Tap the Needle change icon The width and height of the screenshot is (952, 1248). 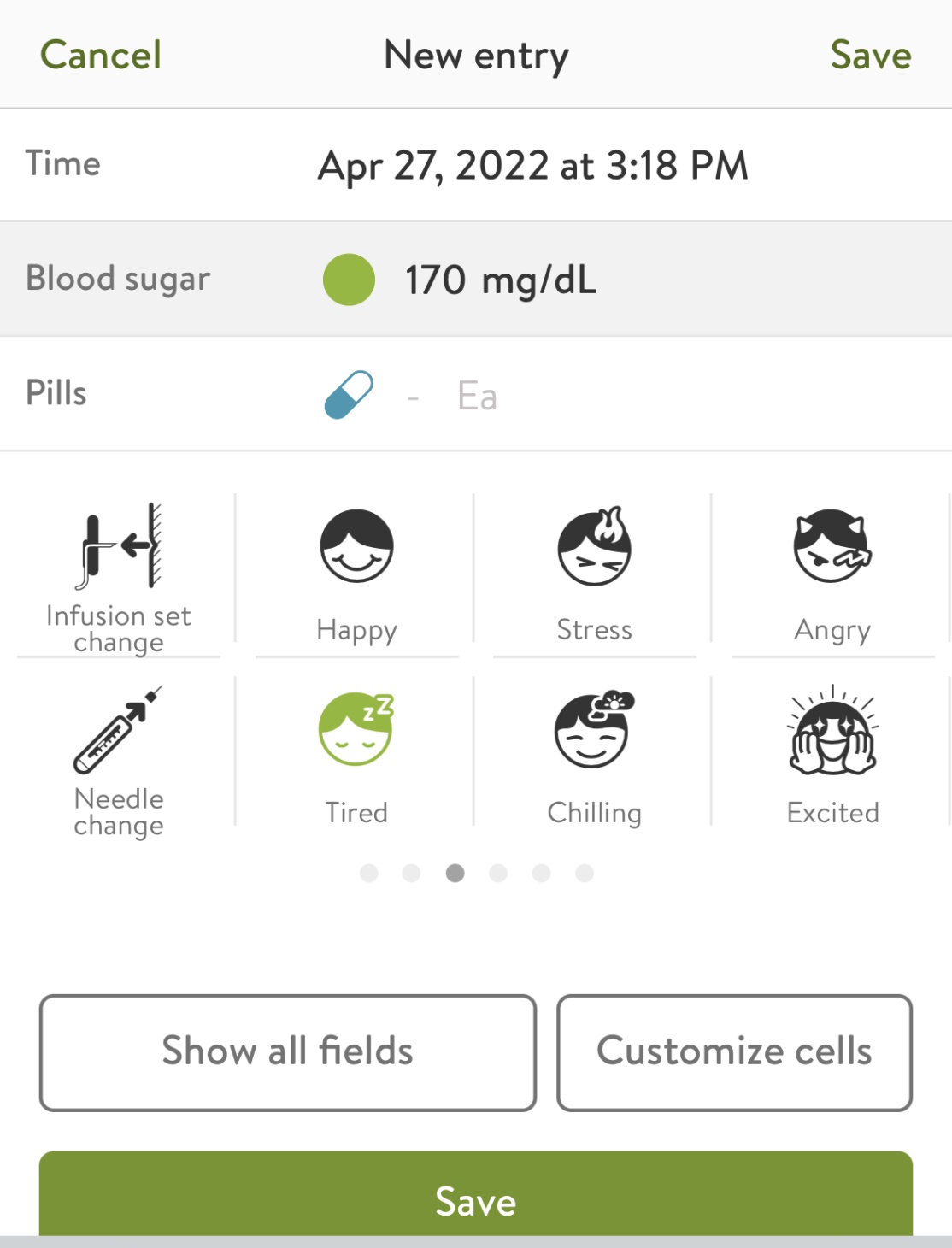[118, 729]
